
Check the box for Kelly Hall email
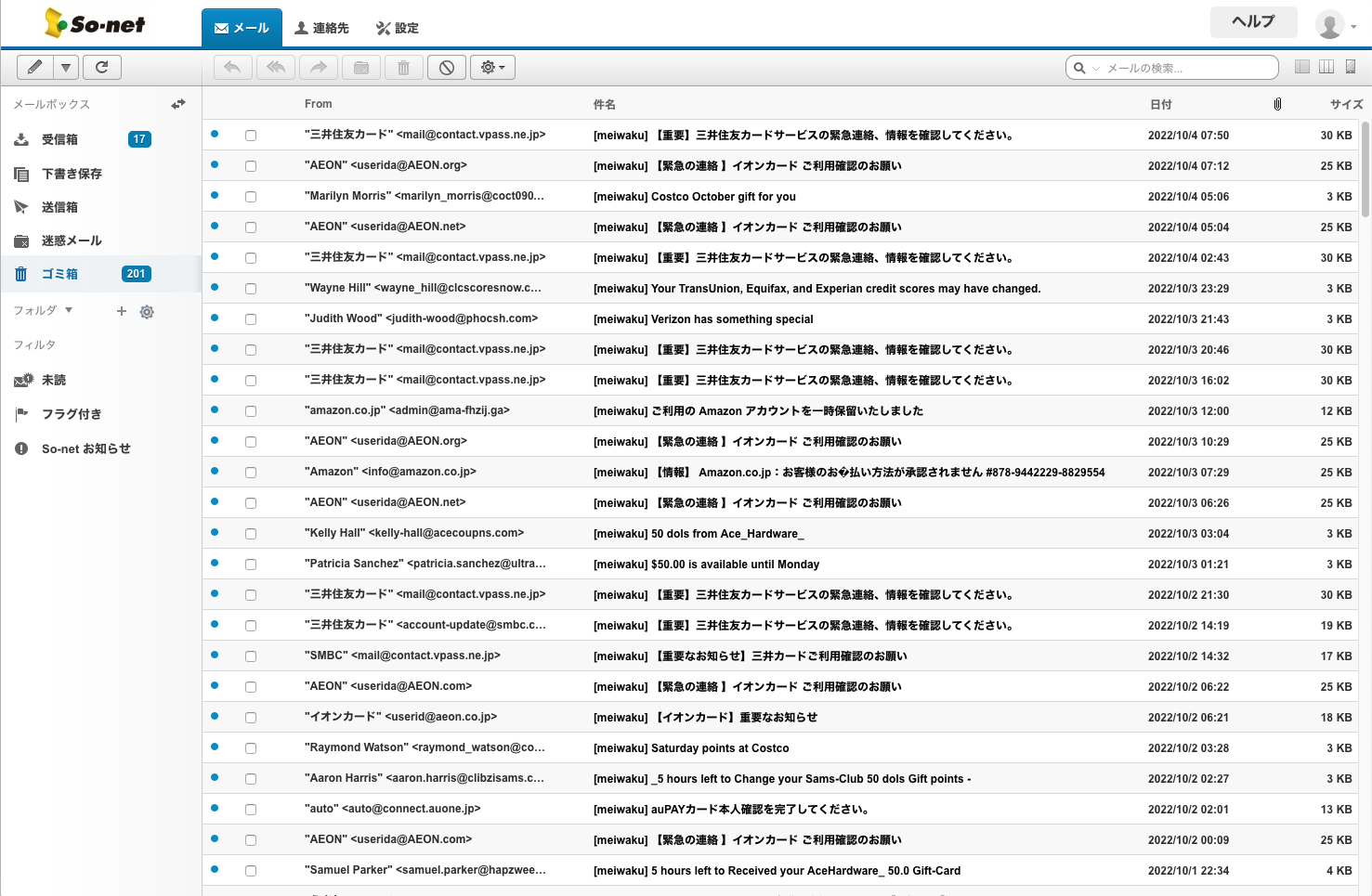tap(251, 534)
